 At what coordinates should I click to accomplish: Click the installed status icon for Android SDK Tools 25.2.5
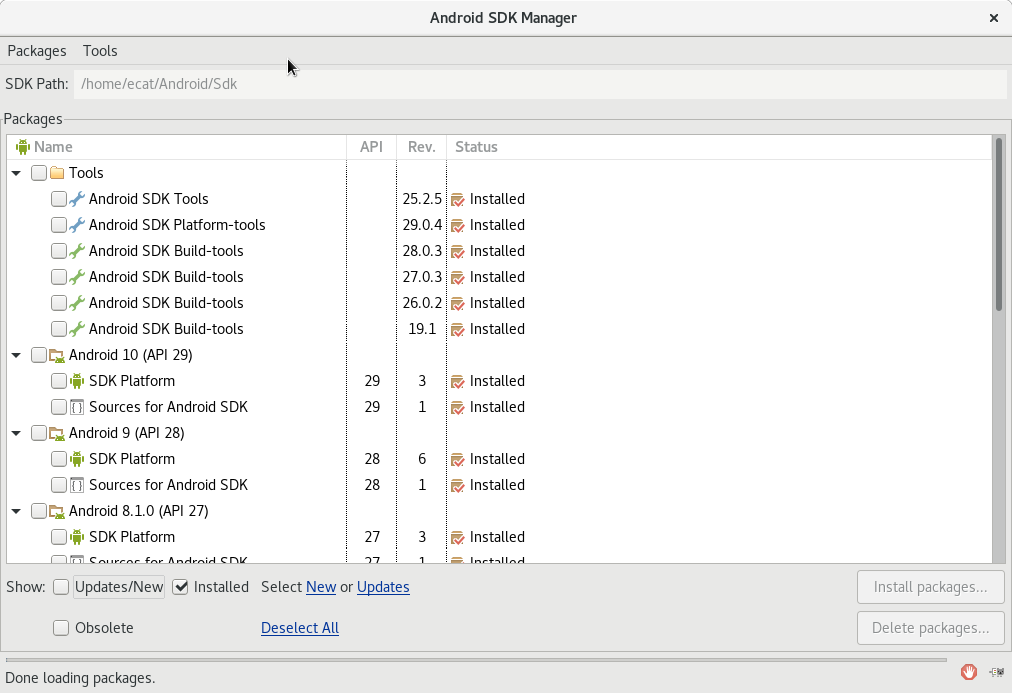point(458,199)
